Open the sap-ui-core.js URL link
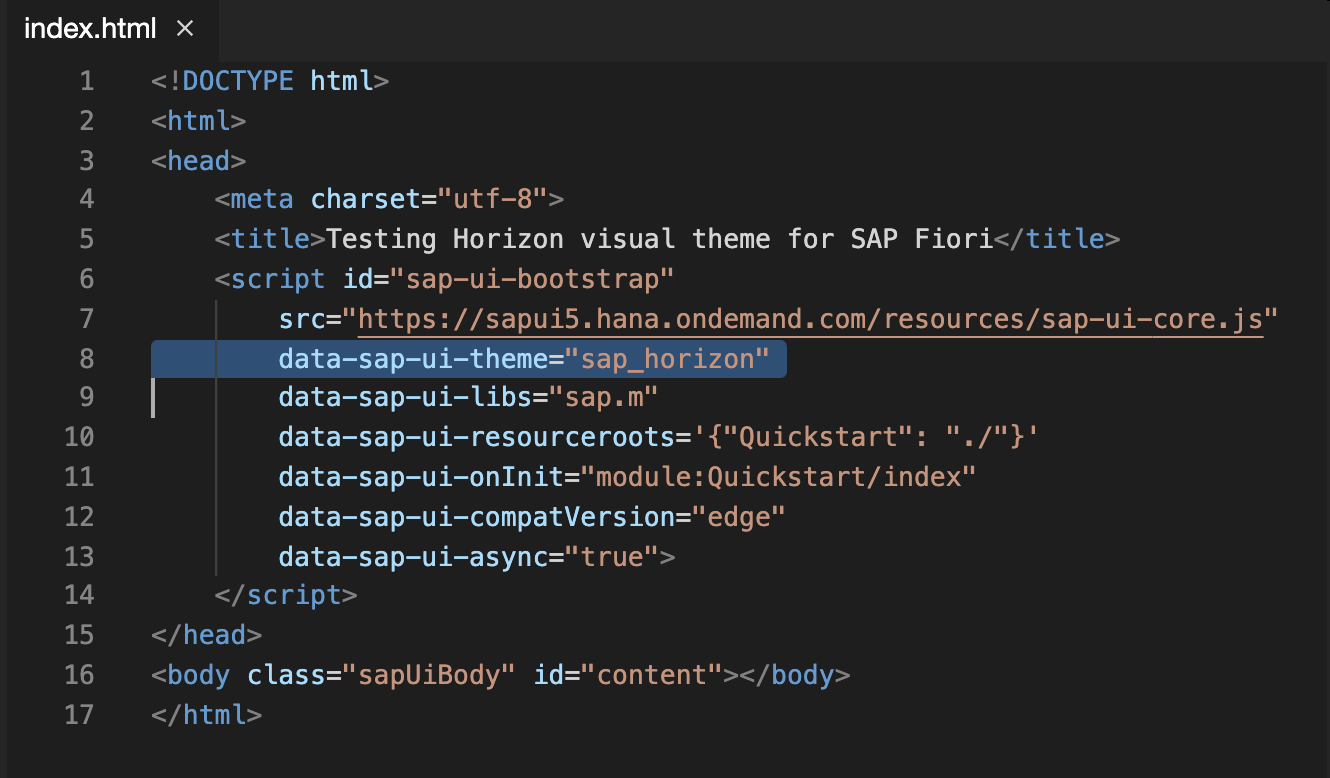 [x=810, y=319]
